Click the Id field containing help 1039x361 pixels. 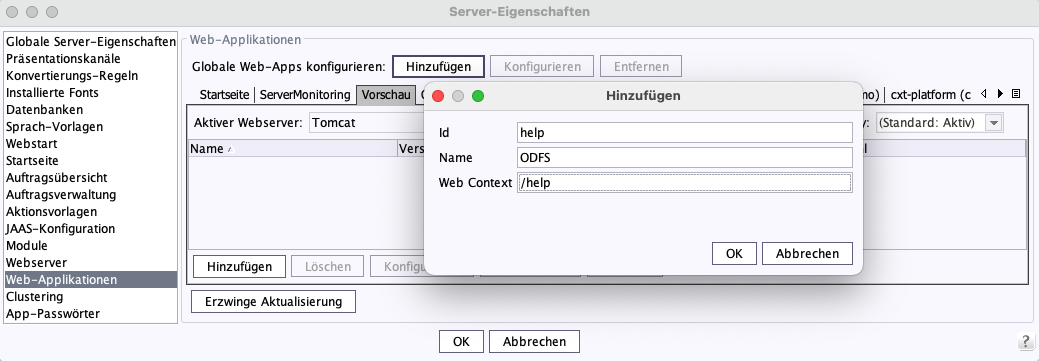[x=684, y=132]
